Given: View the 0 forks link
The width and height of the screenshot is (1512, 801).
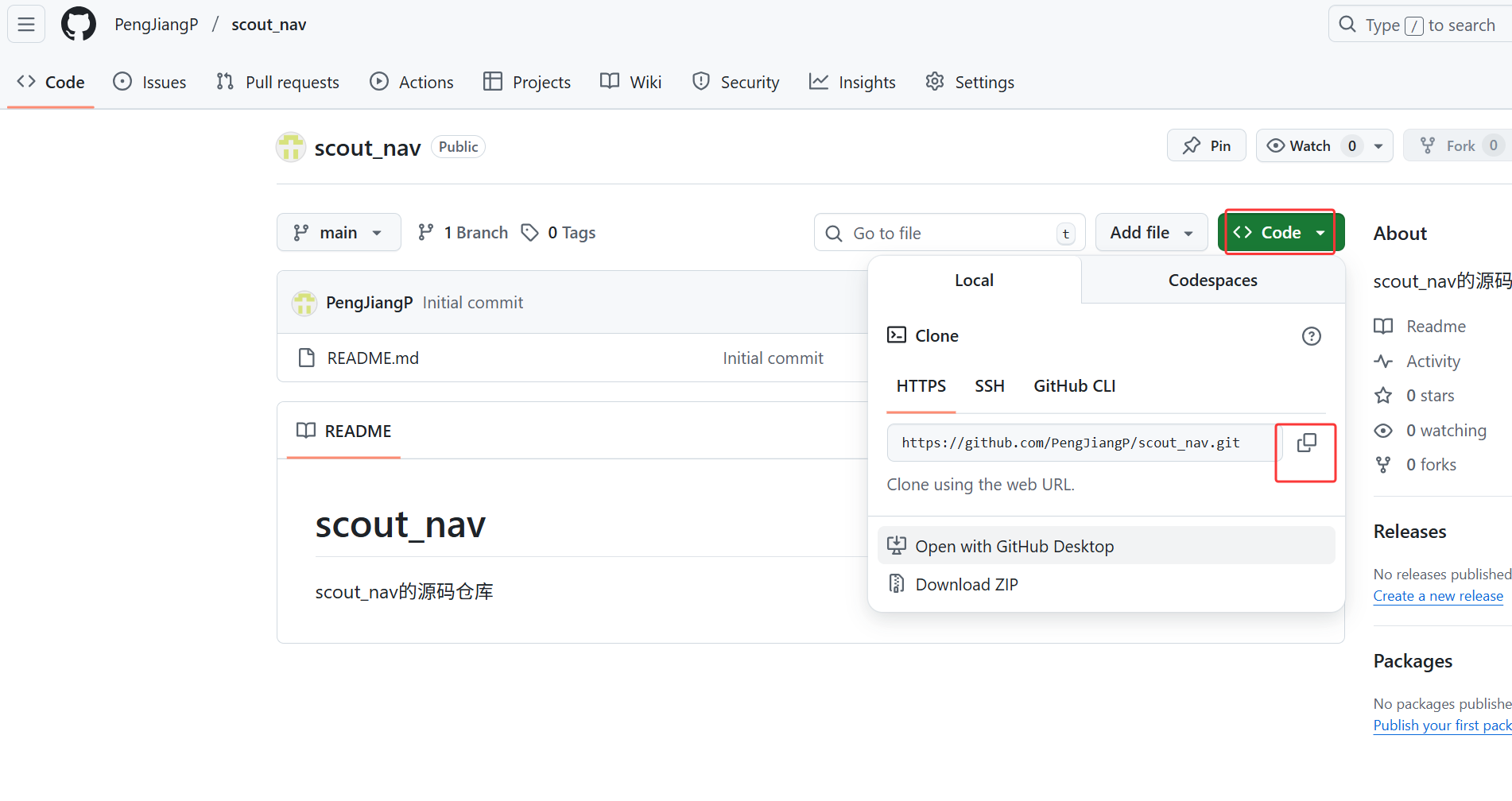Looking at the screenshot, I should 1415,464.
